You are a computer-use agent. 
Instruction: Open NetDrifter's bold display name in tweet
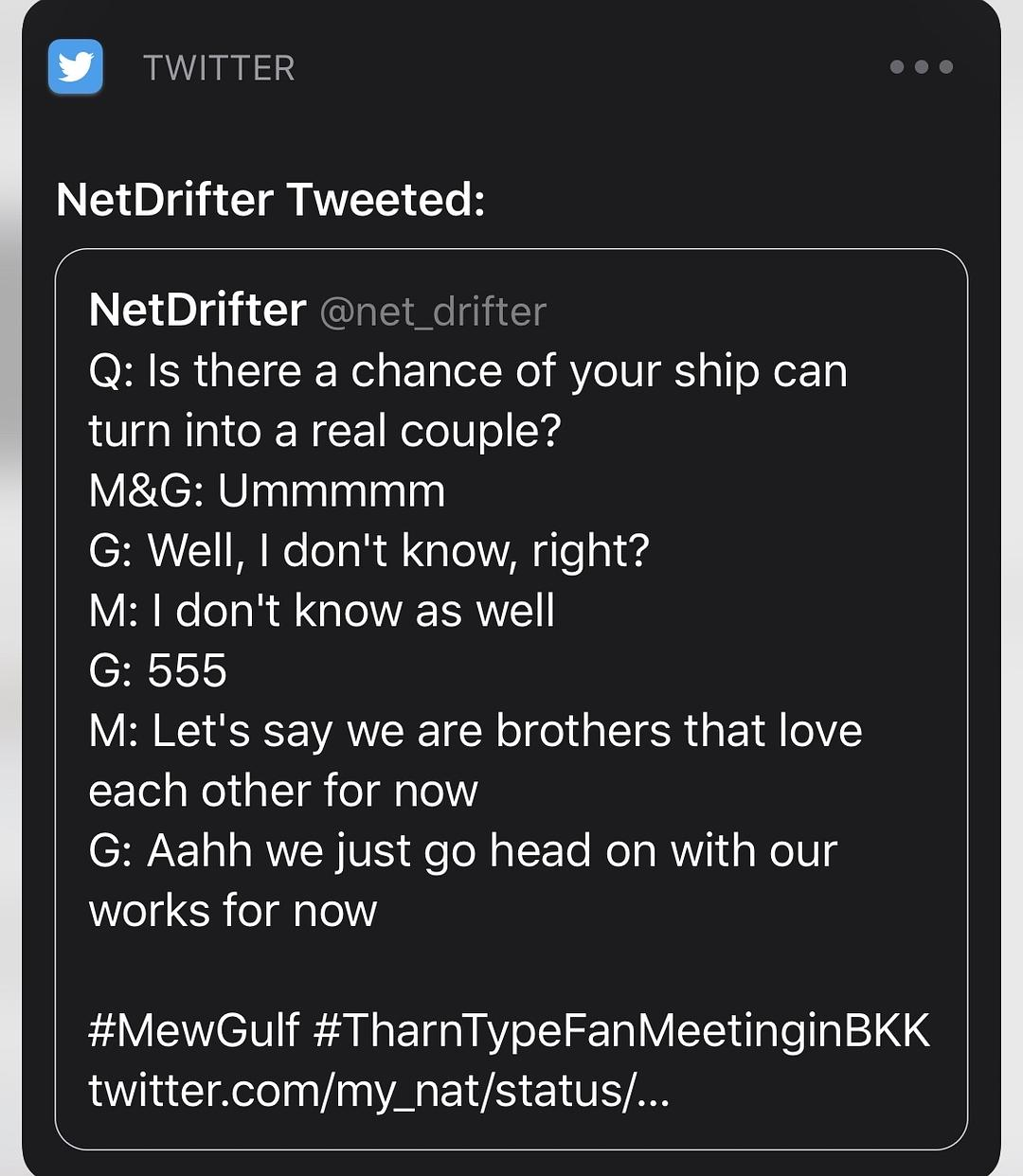[x=197, y=311]
